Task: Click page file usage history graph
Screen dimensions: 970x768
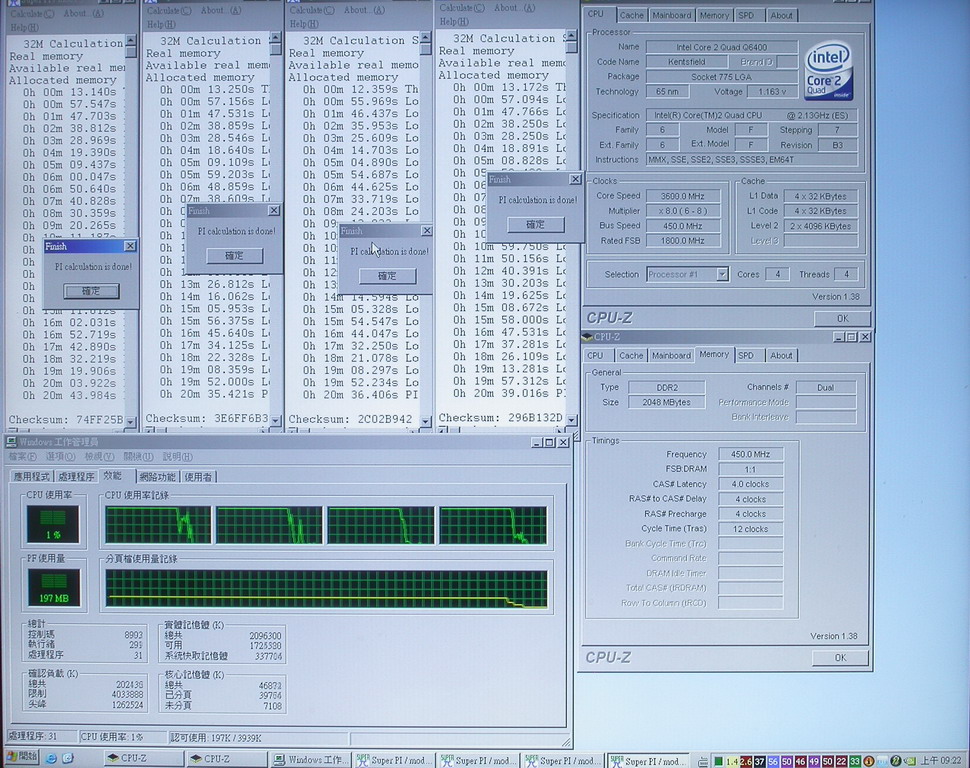Action: tap(326, 589)
